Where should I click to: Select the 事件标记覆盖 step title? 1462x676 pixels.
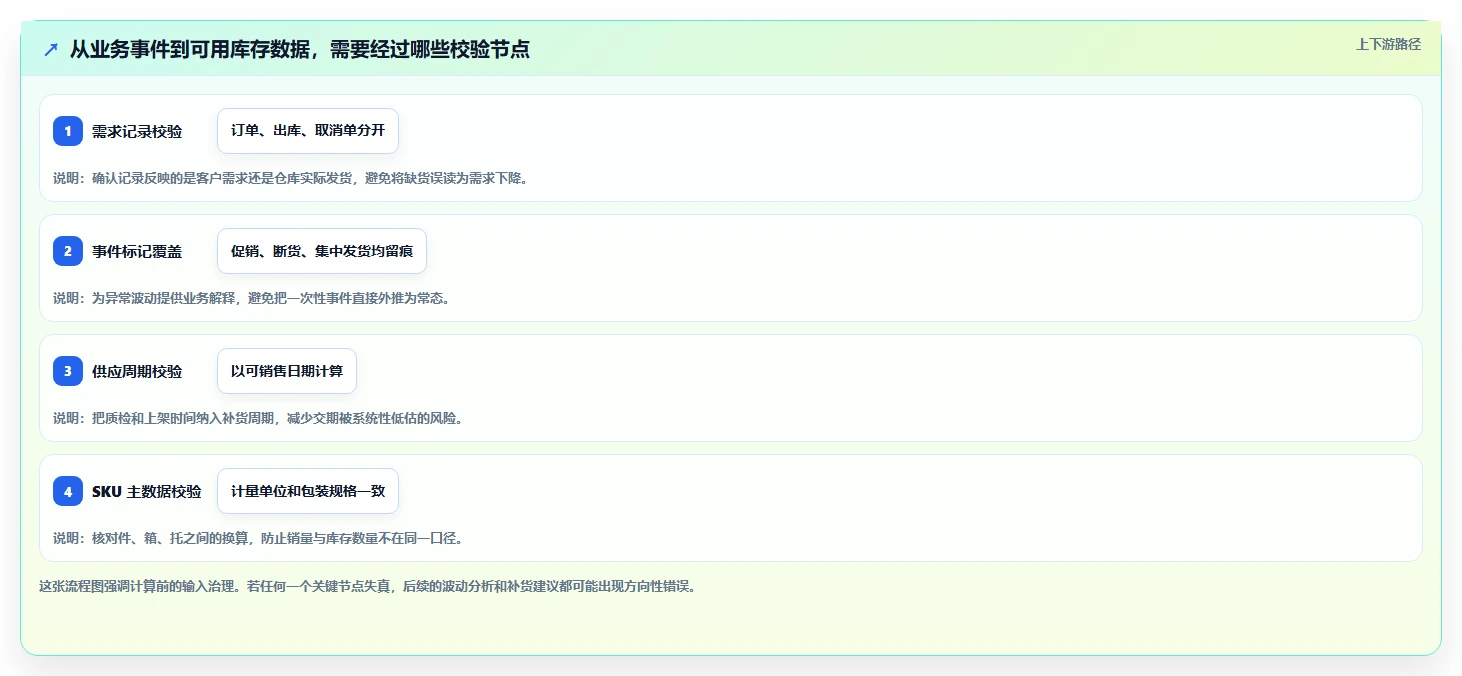pyautogui.click(x=137, y=251)
